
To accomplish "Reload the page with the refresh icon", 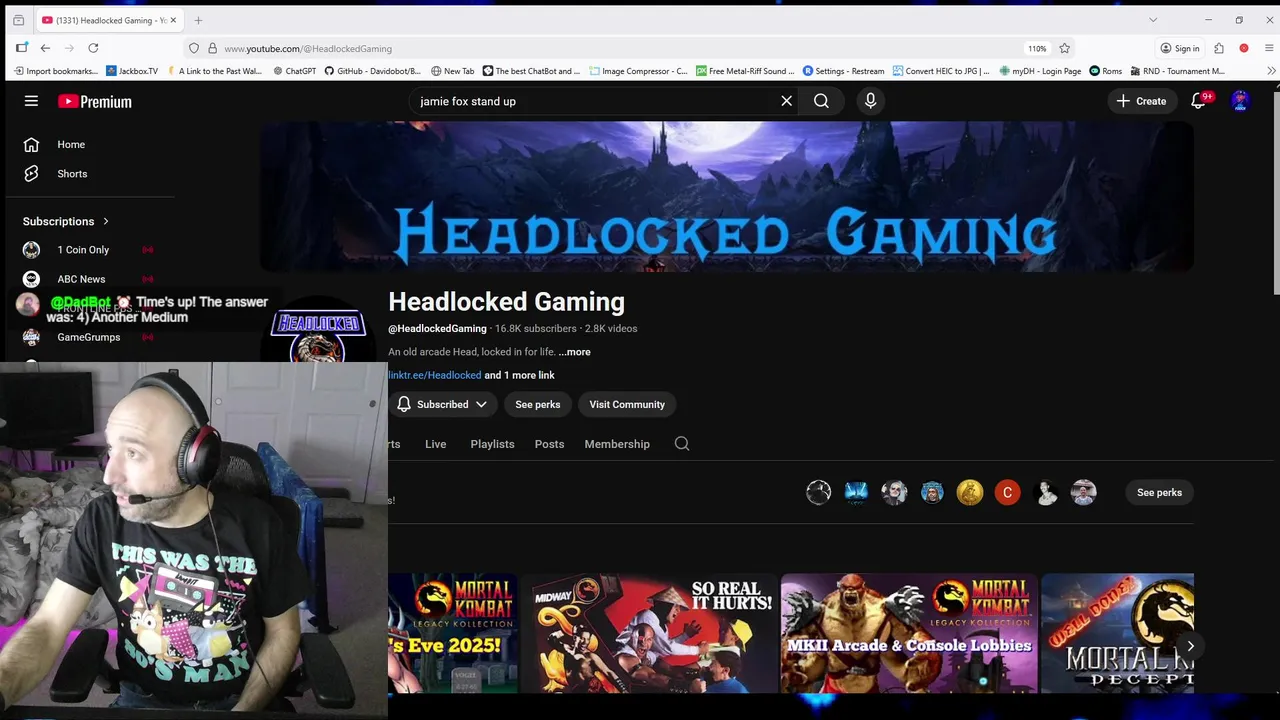I will click(93, 48).
